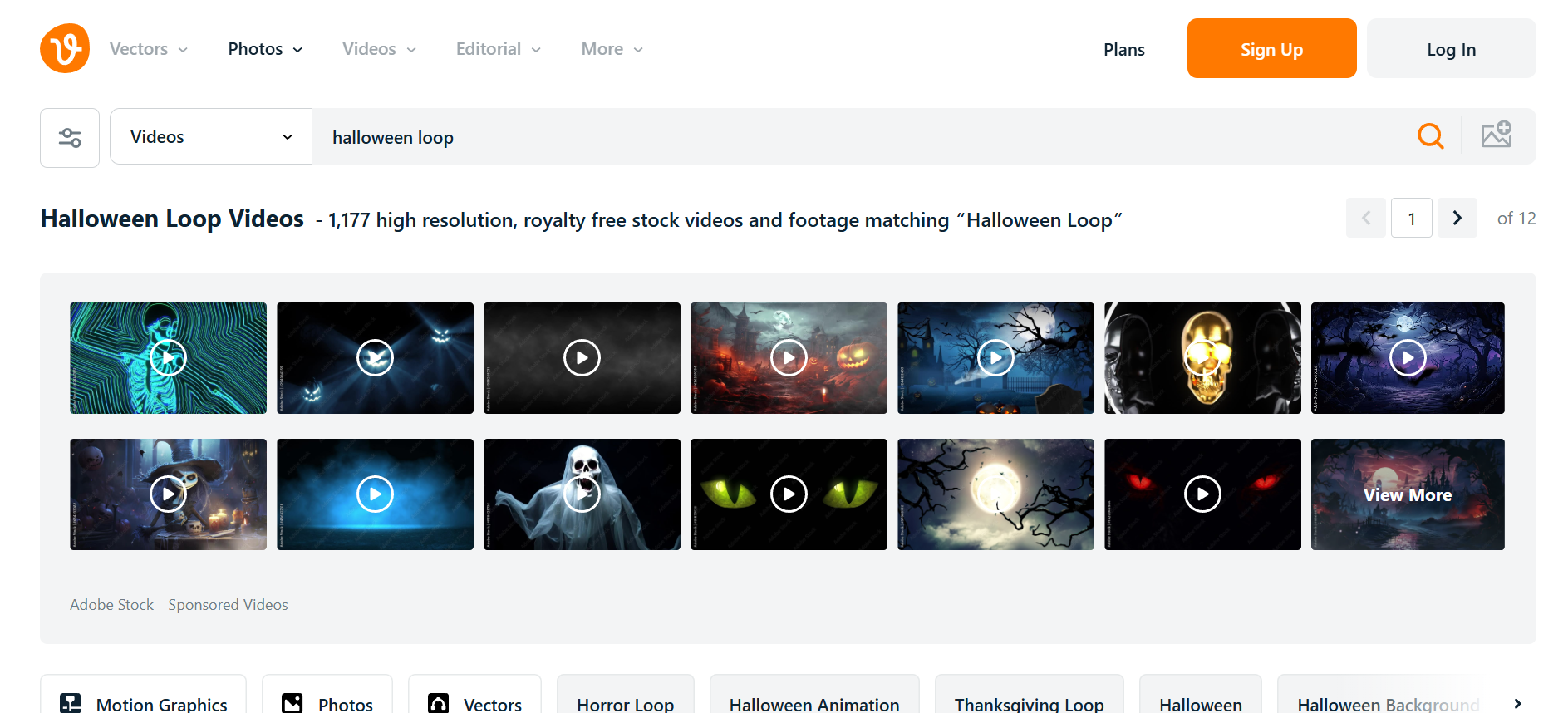
Task: Play the skeleton witch hat video
Action: tap(168, 494)
